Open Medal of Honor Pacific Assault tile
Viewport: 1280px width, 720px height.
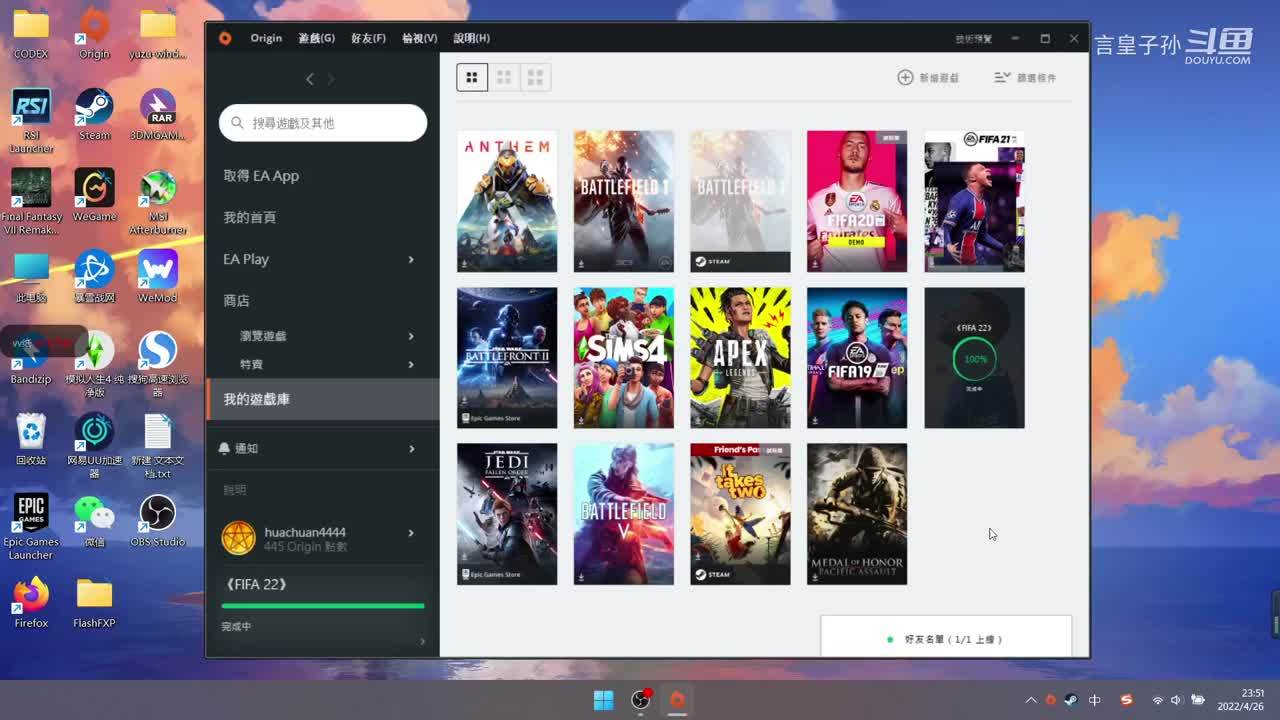pos(857,514)
